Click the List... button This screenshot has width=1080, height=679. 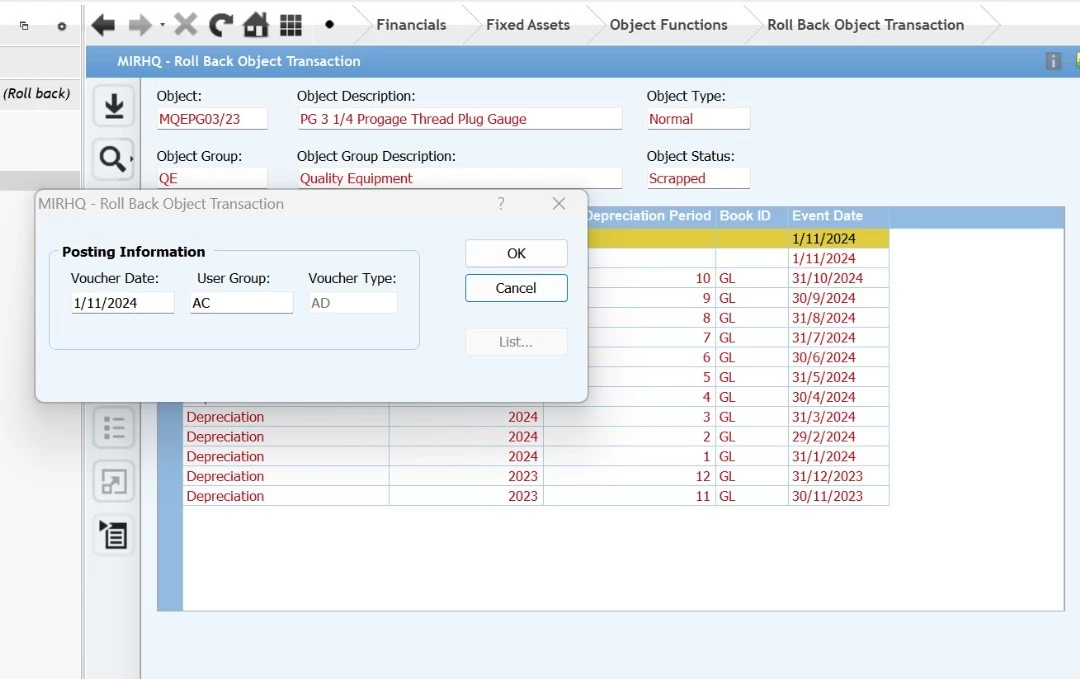tap(517, 342)
